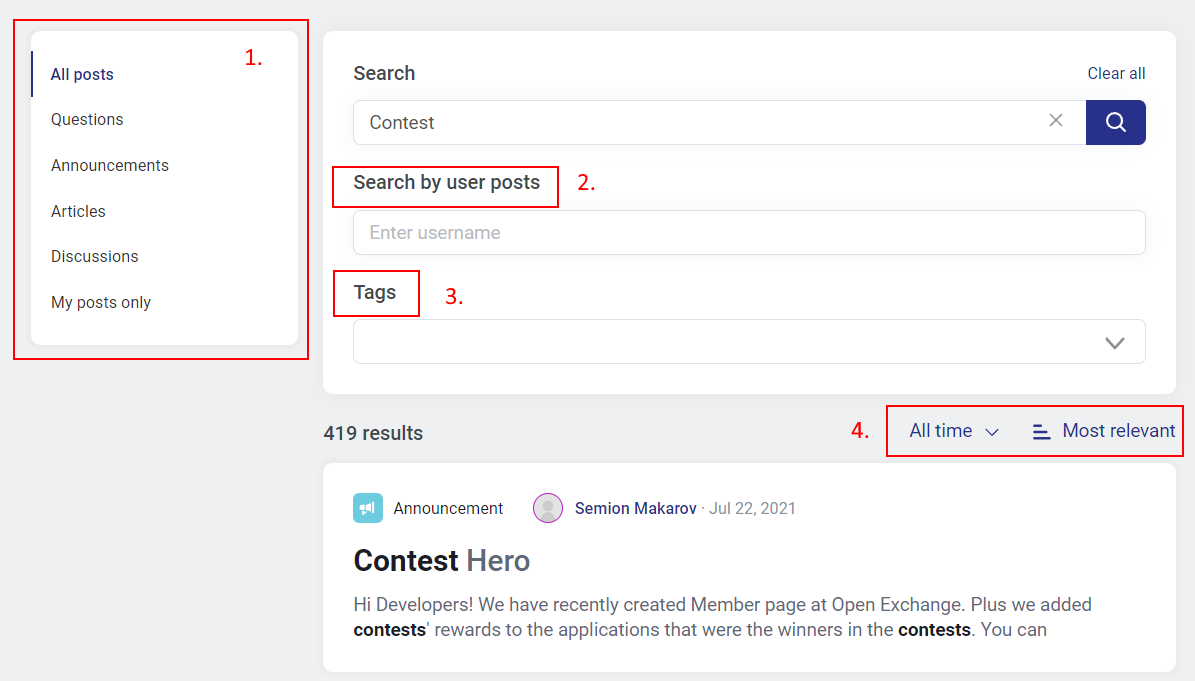1195x681 pixels.
Task: Select My posts only filter
Action: (x=101, y=302)
